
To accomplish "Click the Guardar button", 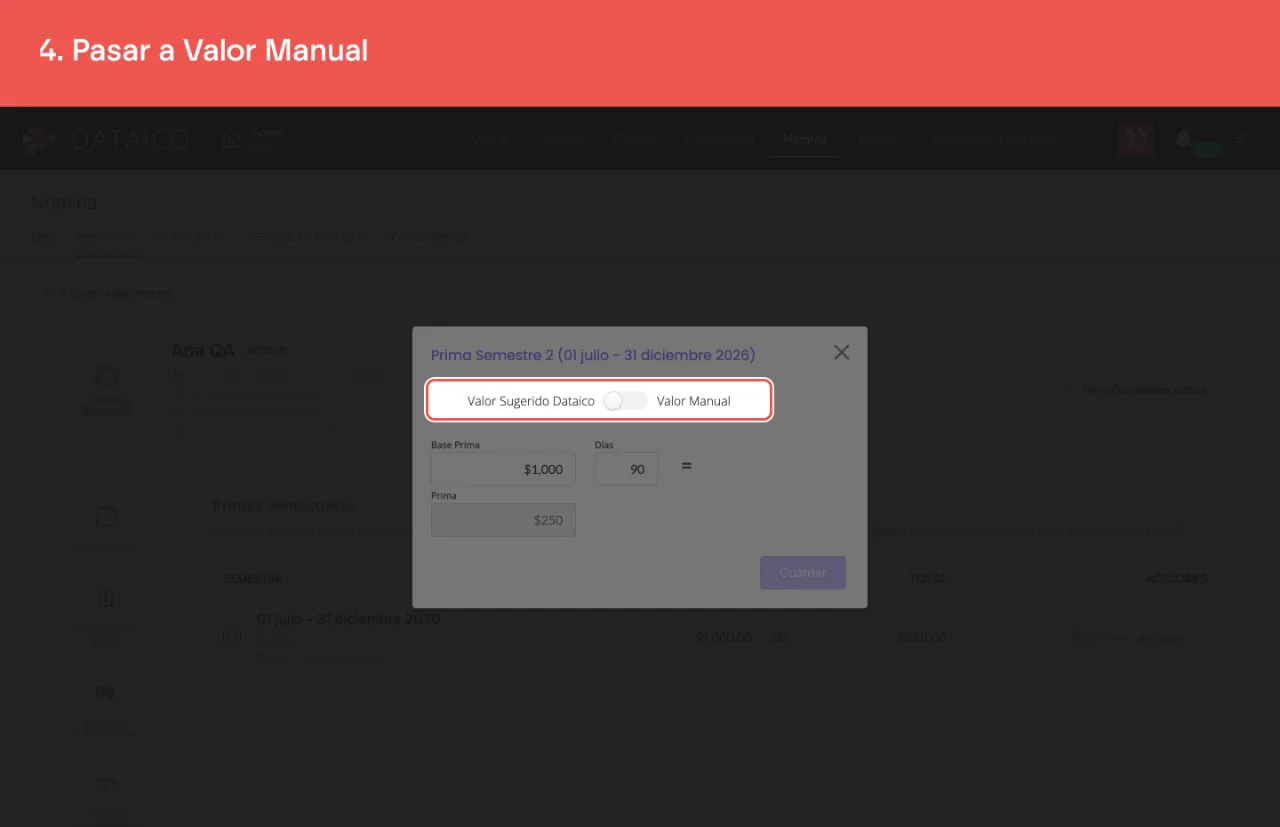I will (803, 573).
